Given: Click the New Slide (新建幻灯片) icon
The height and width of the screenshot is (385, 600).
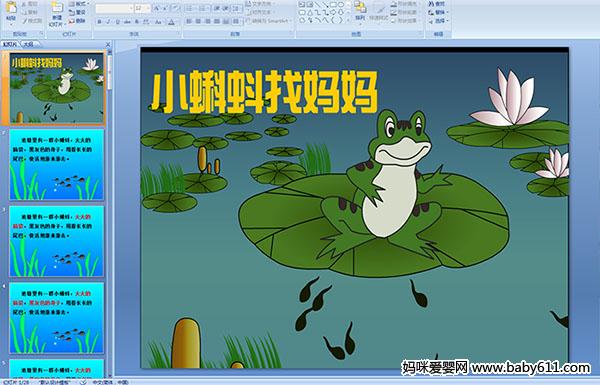Looking at the screenshot, I should [x=57, y=8].
